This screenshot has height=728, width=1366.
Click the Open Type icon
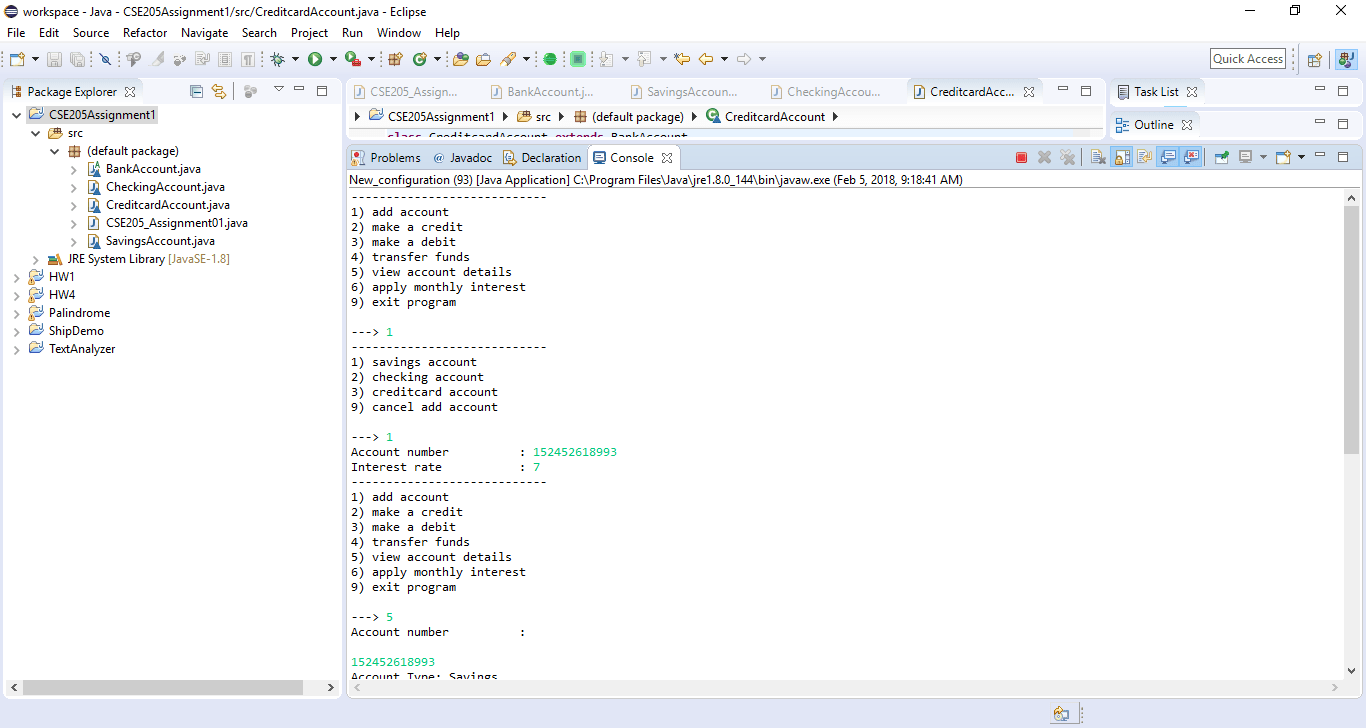pos(460,60)
